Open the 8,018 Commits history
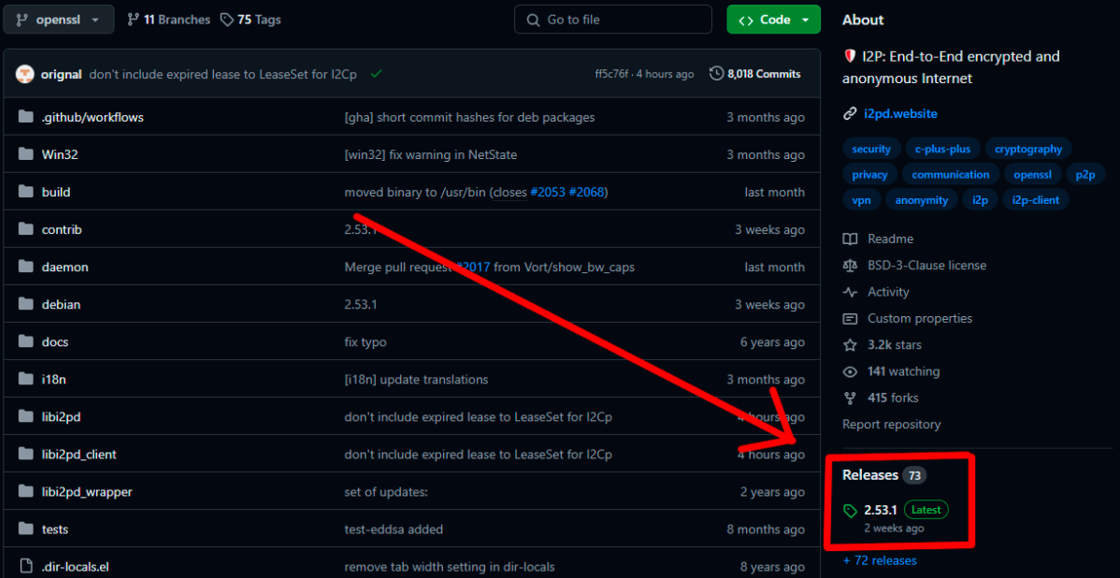1120x578 pixels. click(x=755, y=74)
